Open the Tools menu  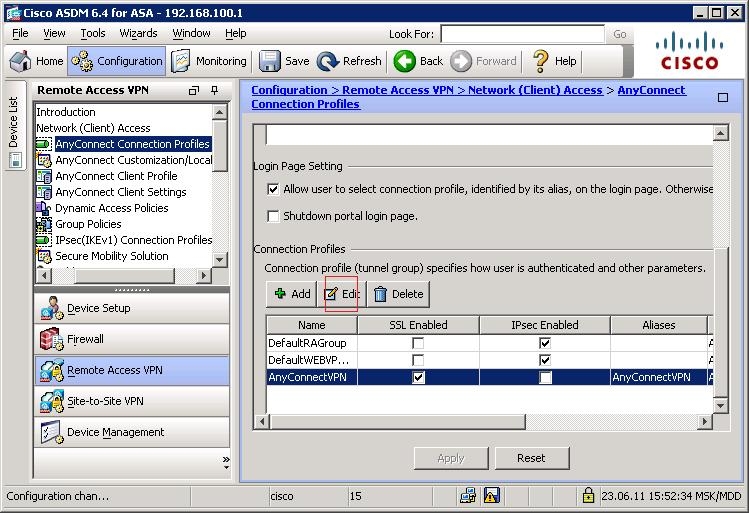pyautogui.click(x=93, y=33)
